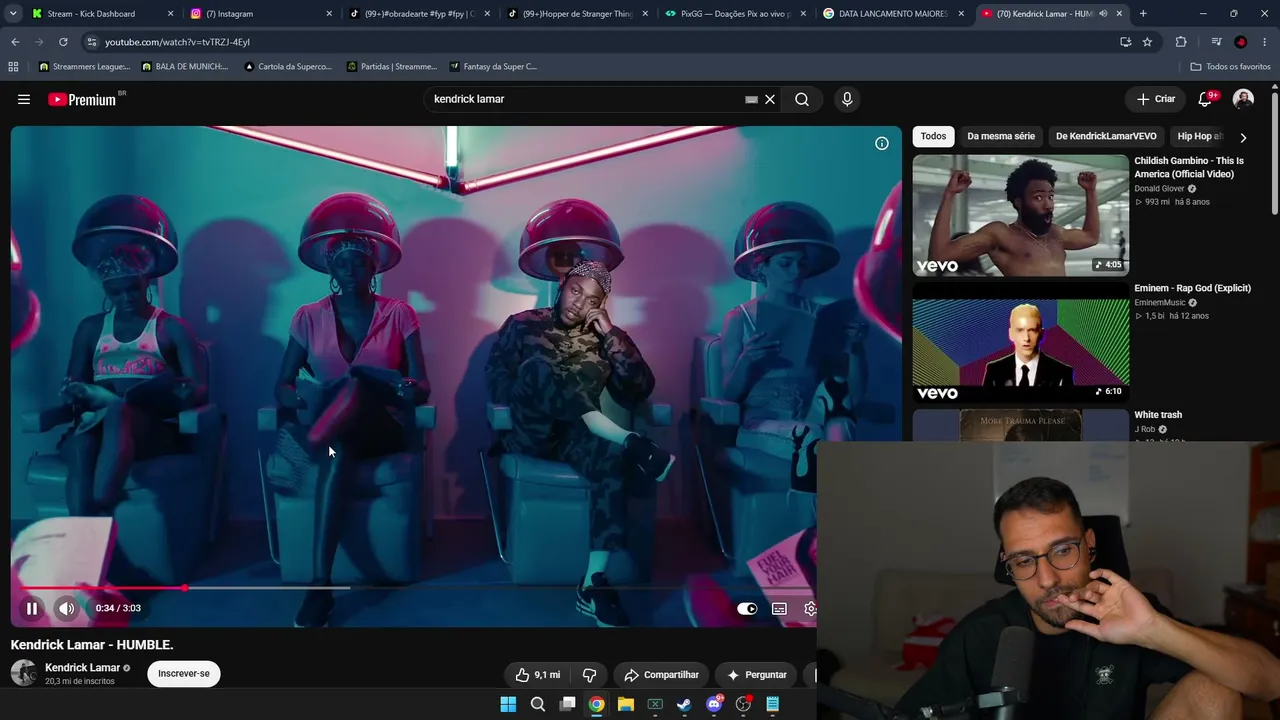
Task: Reload the page in Chrome
Action: coord(63,42)
